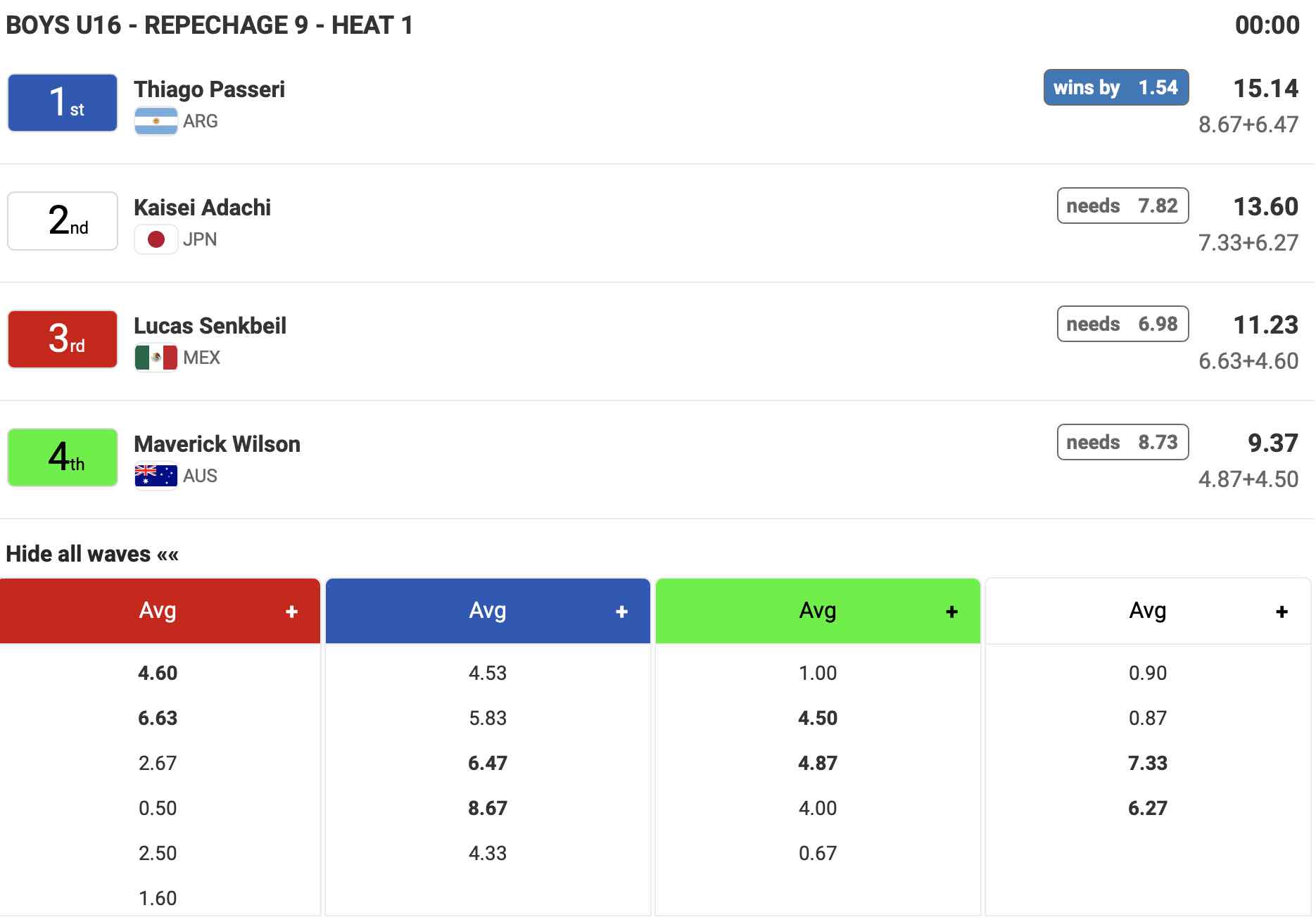Image resolution: width=1316 pixels, height=922 pixels.
Task: Click the 'wins by 1.54' badge
Action: pyautogui.click(x=1115, y=87)
